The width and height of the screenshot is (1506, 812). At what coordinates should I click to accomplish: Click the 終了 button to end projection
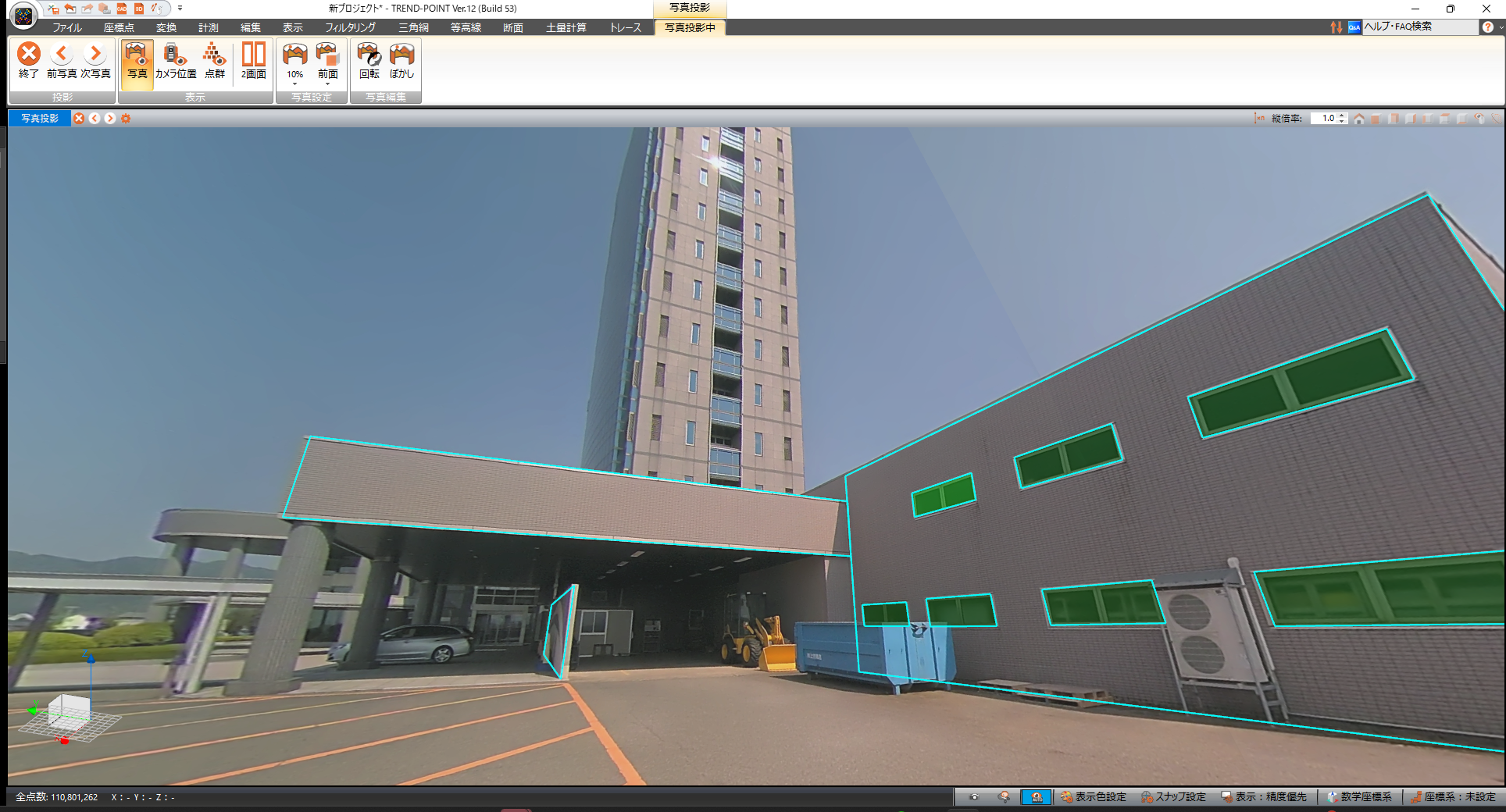(x=29, y=61)
